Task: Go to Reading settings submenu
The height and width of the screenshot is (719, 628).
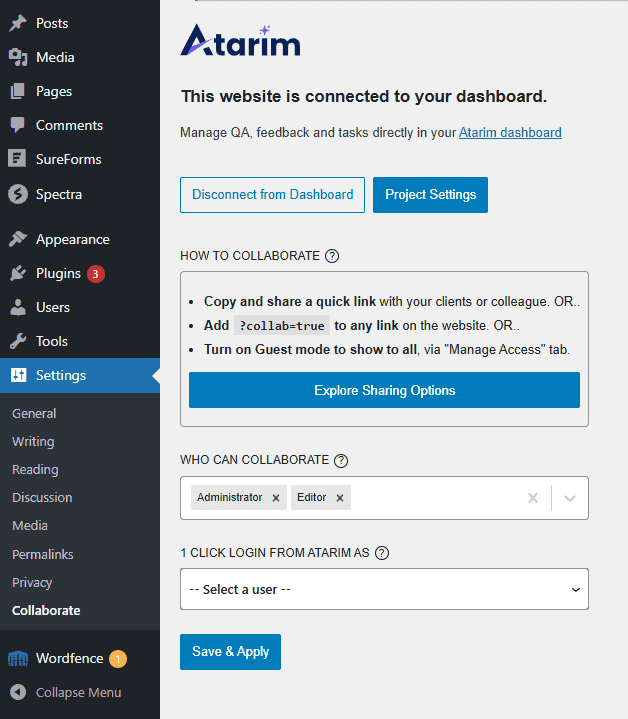Action: (x=35, y=470)
